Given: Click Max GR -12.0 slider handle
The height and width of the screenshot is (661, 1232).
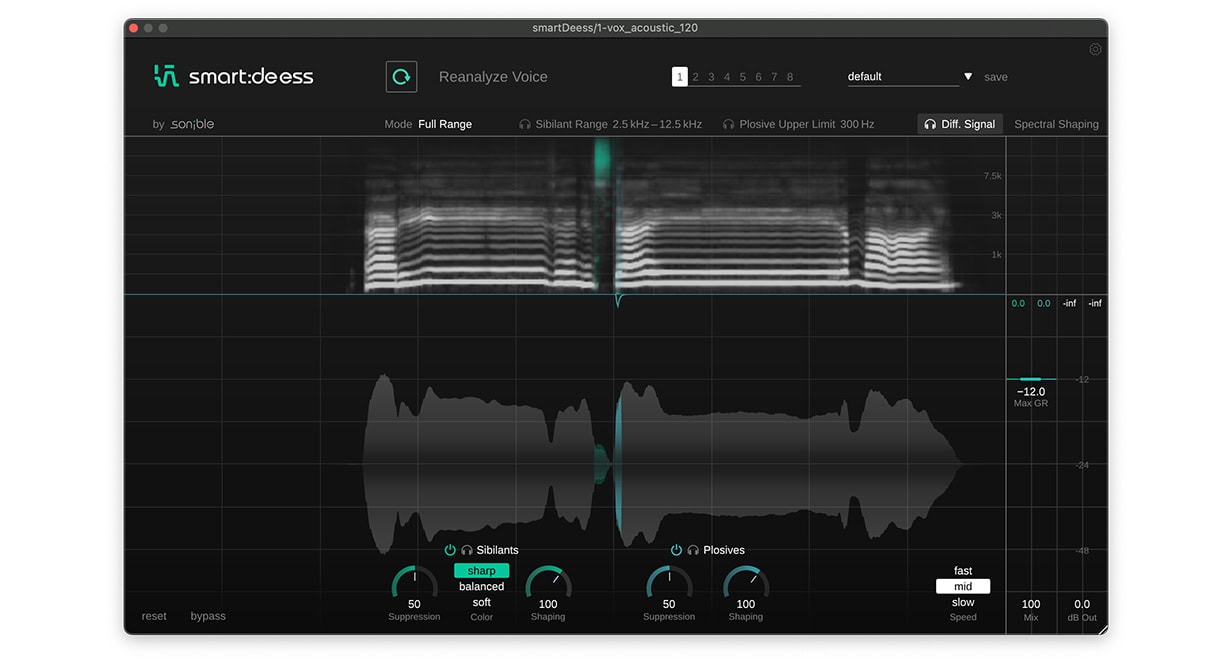Looking at the screenshot, I should (x=1030, y=379).
